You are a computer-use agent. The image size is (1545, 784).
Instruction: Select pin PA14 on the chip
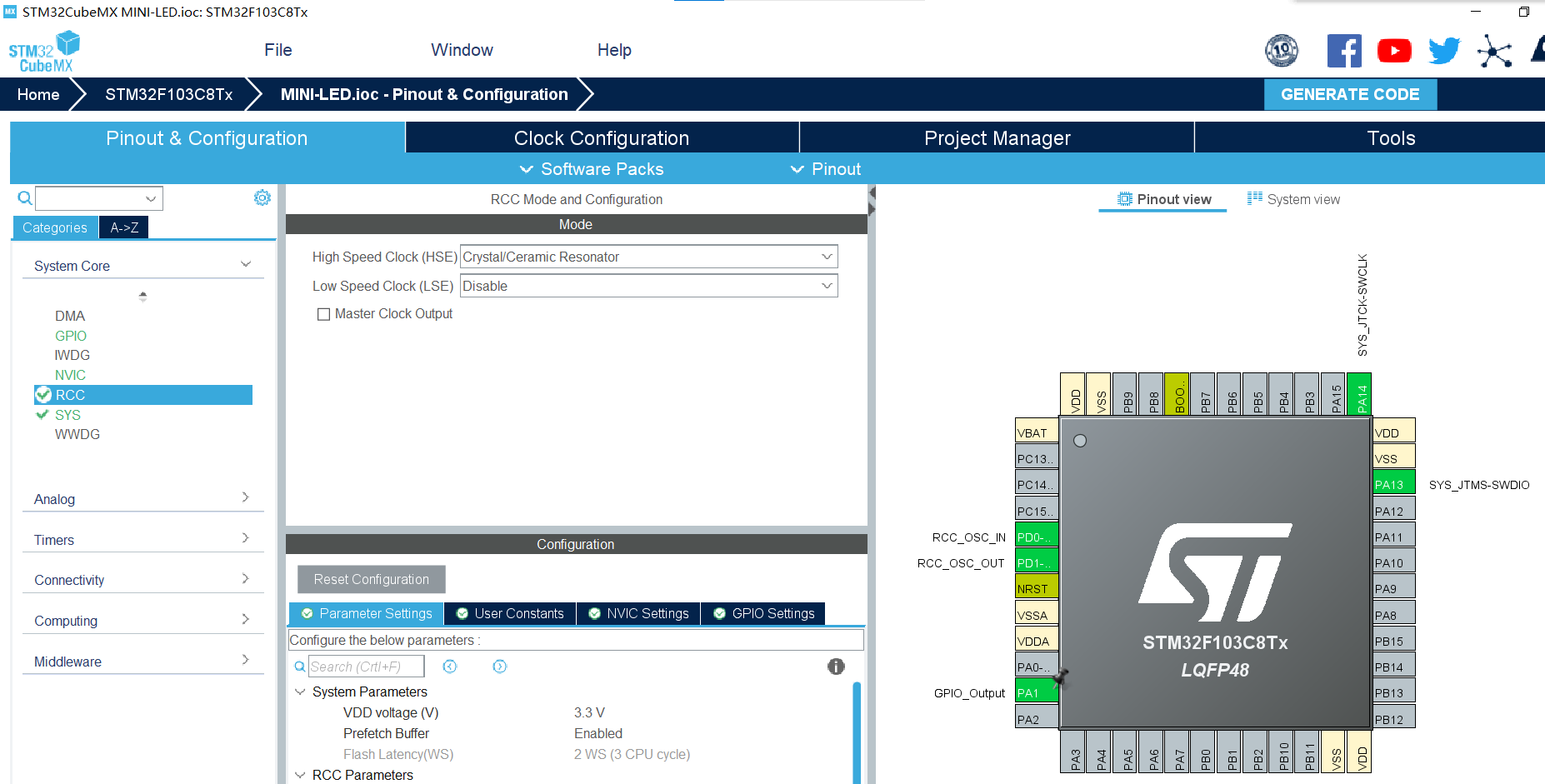[1360, 394]
